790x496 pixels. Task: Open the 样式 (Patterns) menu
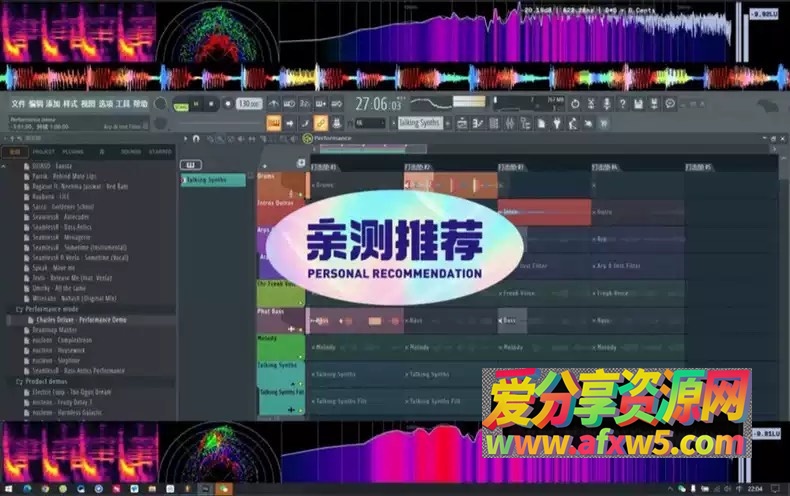(70, 104)
